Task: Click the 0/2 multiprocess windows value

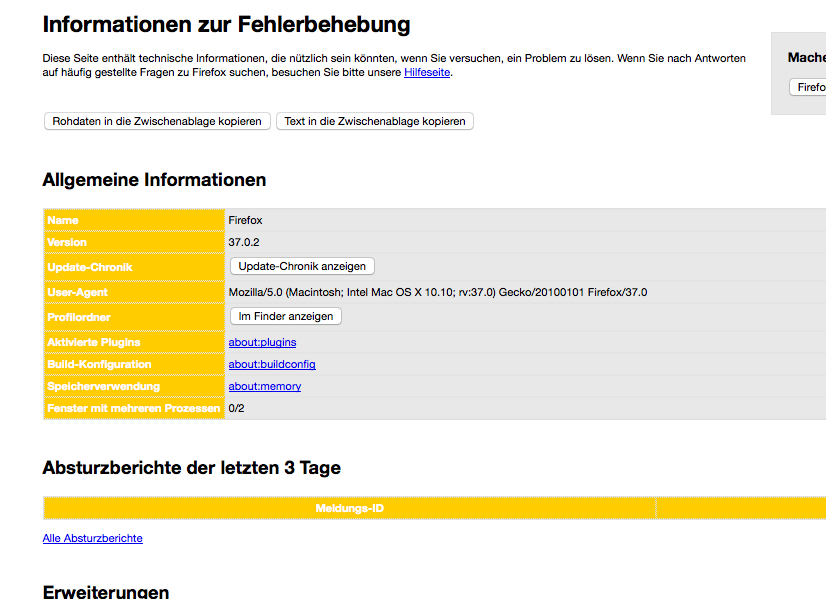Action: click(x=237, y=408)
